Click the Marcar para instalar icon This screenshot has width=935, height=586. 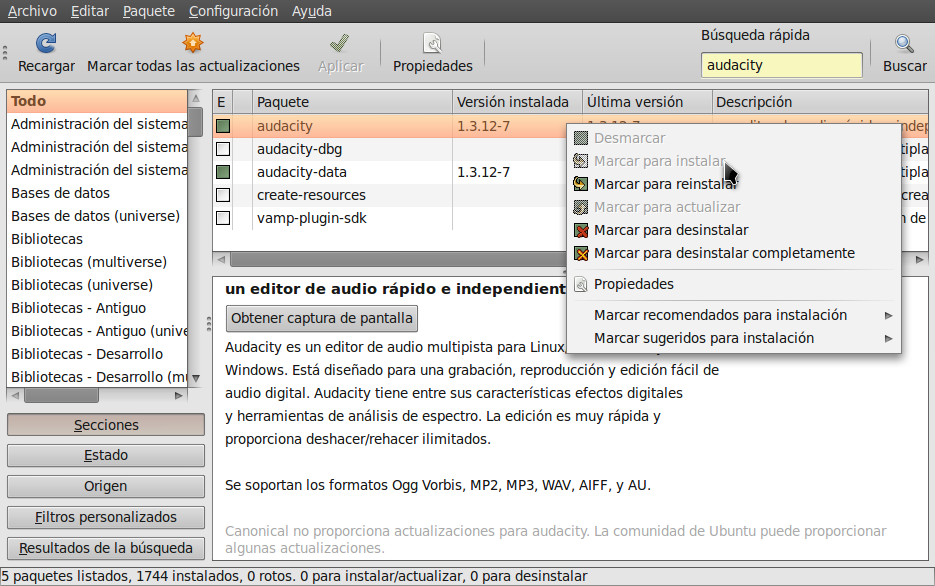tap(581, 161)
